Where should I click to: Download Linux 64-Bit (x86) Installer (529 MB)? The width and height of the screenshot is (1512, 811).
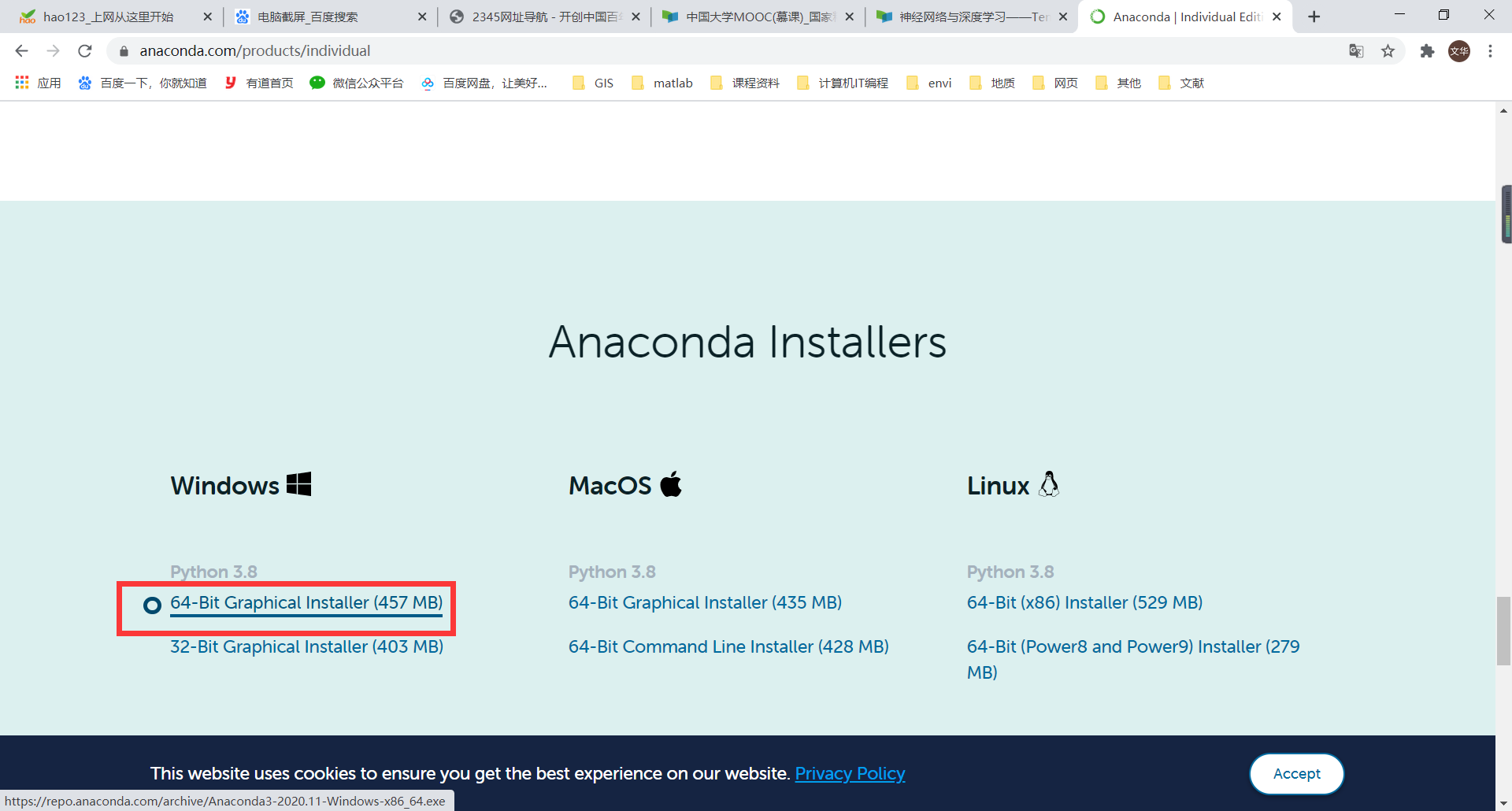(1084, 603)
